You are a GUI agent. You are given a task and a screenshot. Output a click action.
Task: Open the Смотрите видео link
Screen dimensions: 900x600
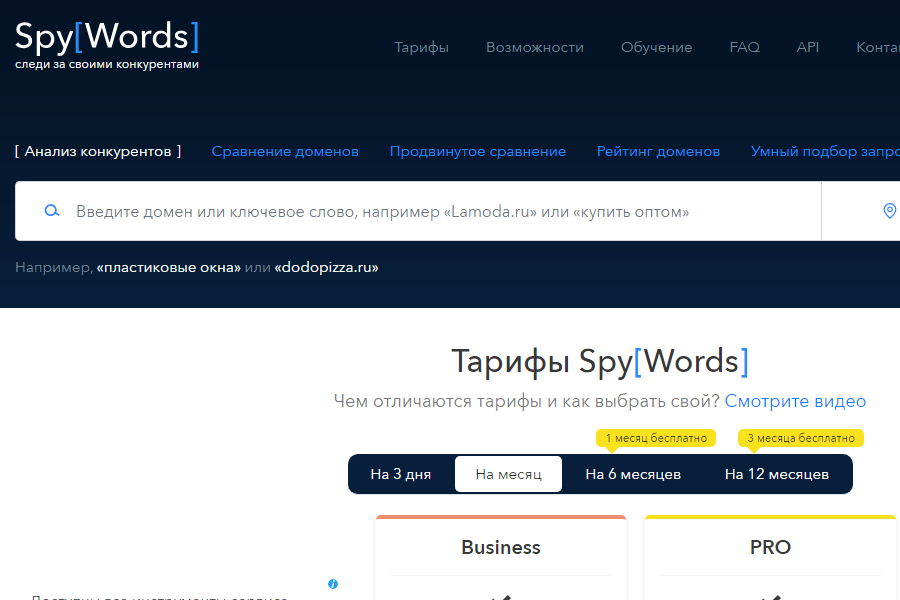click(x=795, y=401)
